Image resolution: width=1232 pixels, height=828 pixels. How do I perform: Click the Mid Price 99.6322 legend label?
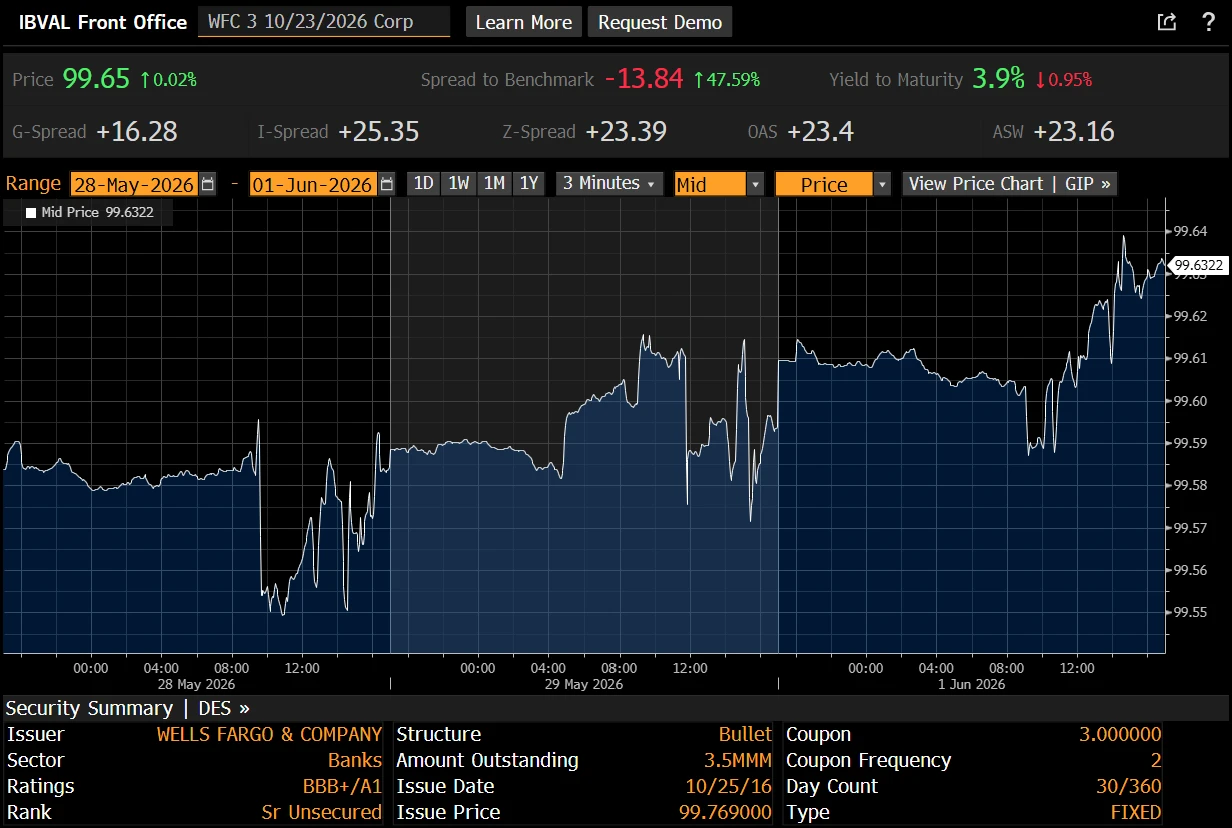pos(97,213)
